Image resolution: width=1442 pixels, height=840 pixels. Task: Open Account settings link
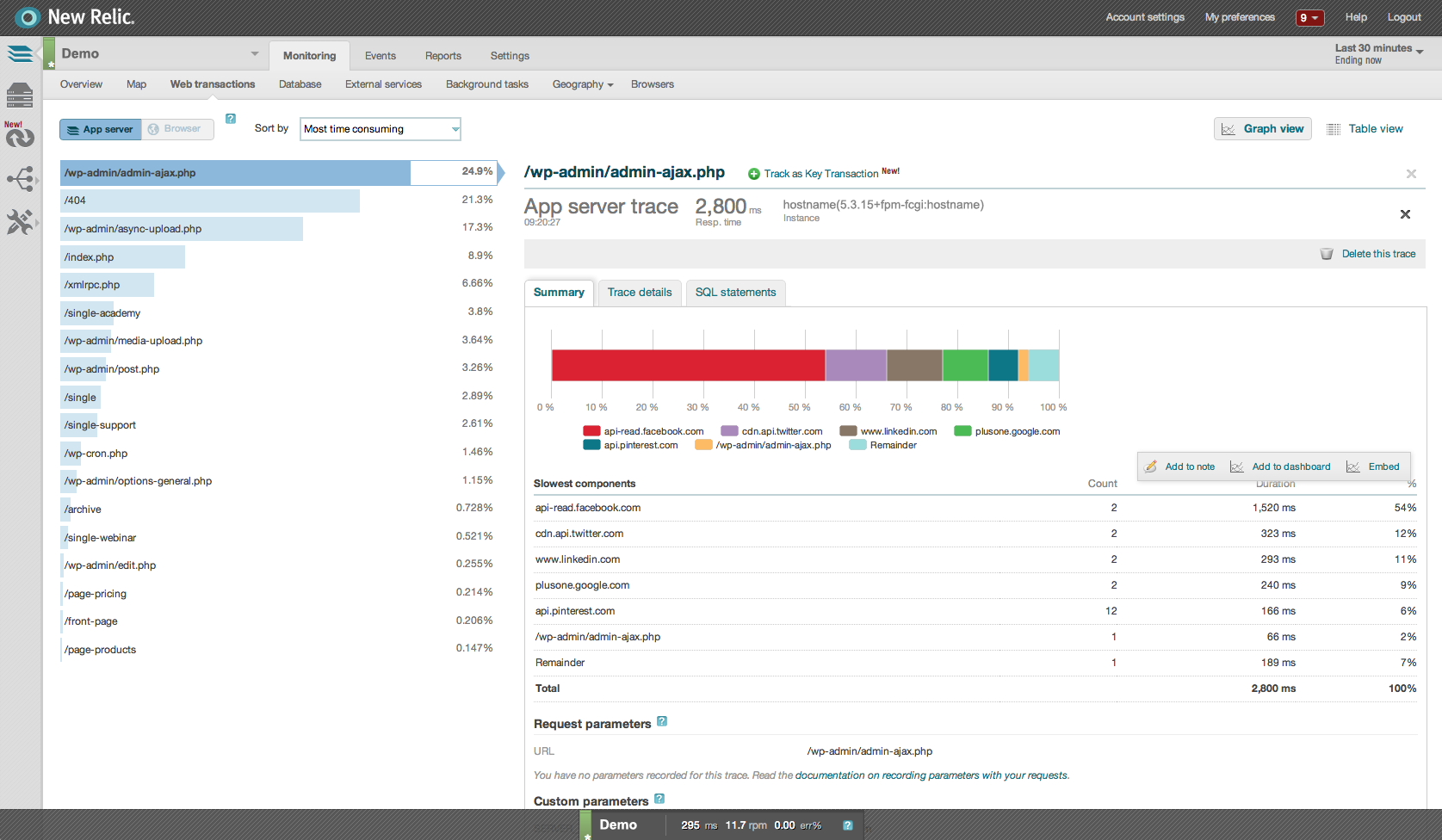point(1145,17)
